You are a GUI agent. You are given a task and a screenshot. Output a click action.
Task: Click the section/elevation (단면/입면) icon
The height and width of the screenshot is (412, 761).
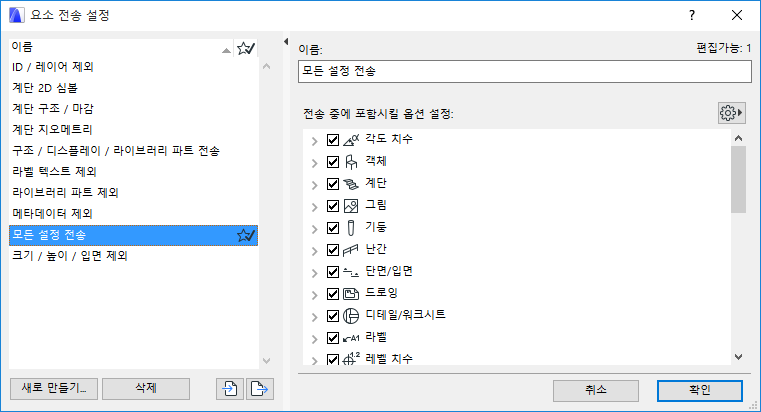(x=351, y=272)
